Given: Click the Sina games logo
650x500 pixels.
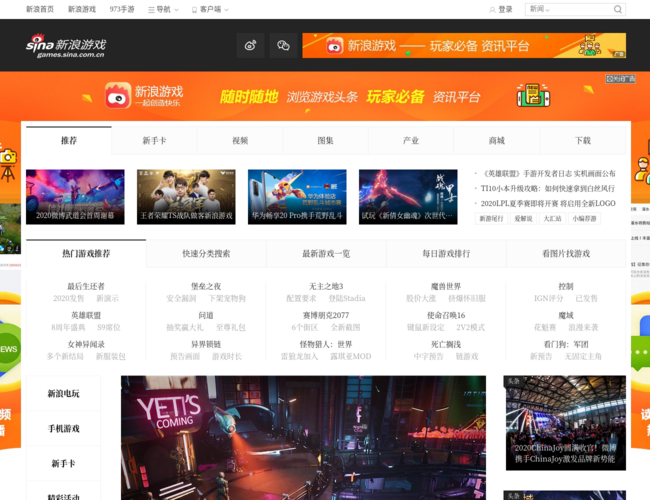Looking at the screenshot, I should click(x=66, y=46).
